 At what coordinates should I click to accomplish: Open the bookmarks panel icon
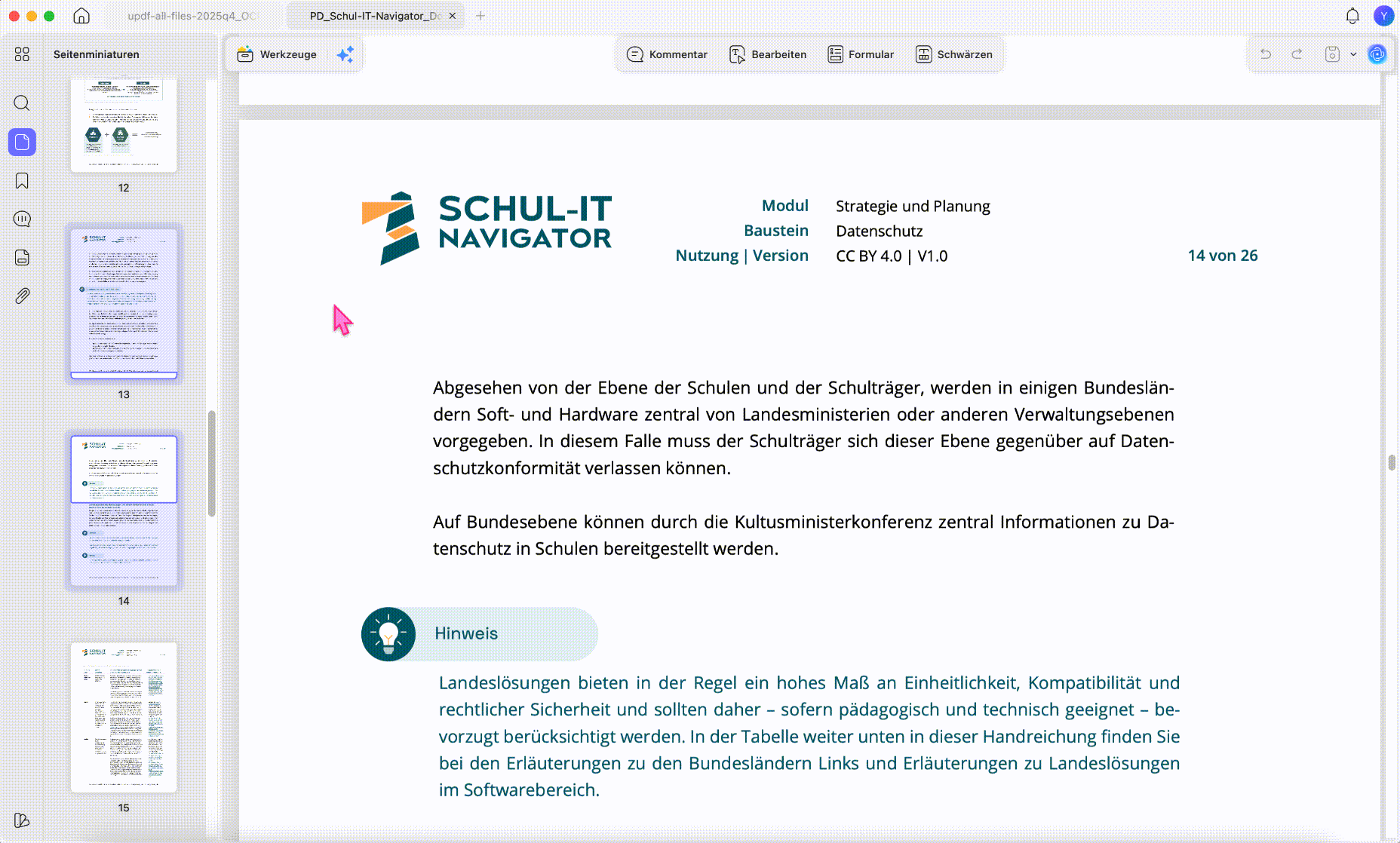click(22, 180)
